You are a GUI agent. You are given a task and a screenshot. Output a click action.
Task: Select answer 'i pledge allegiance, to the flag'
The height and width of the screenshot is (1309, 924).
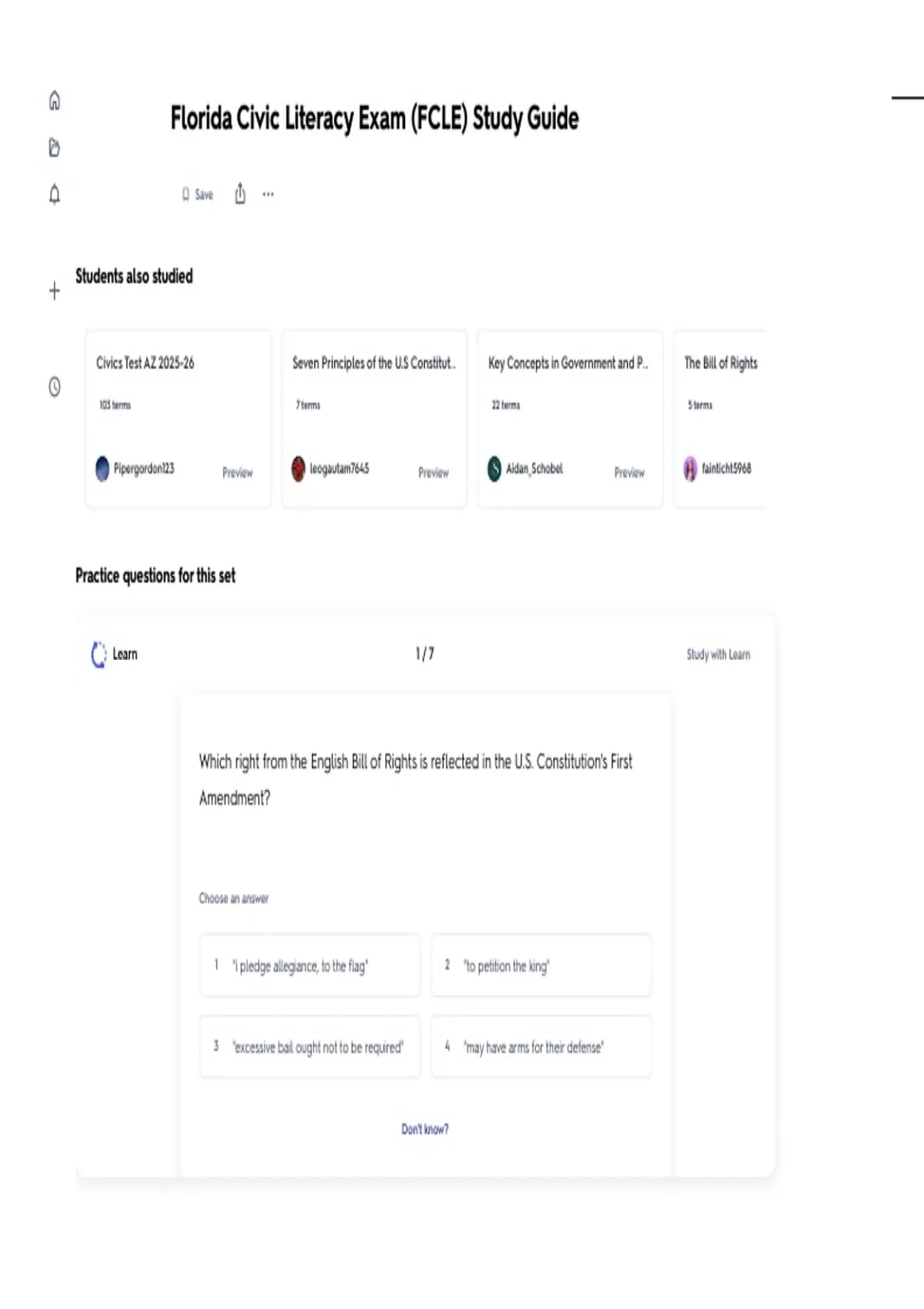(x=310, y=966)
